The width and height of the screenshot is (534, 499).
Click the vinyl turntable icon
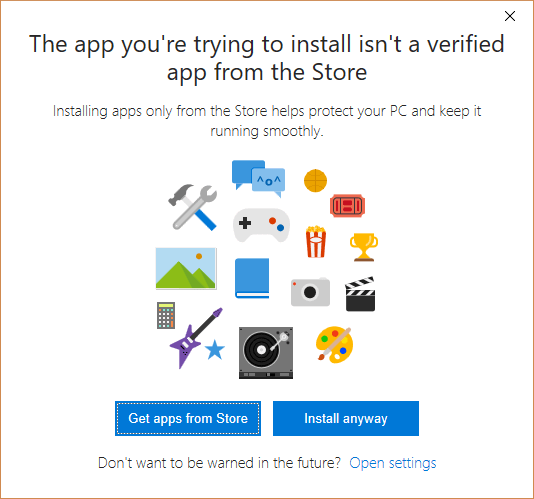(266, 353)
